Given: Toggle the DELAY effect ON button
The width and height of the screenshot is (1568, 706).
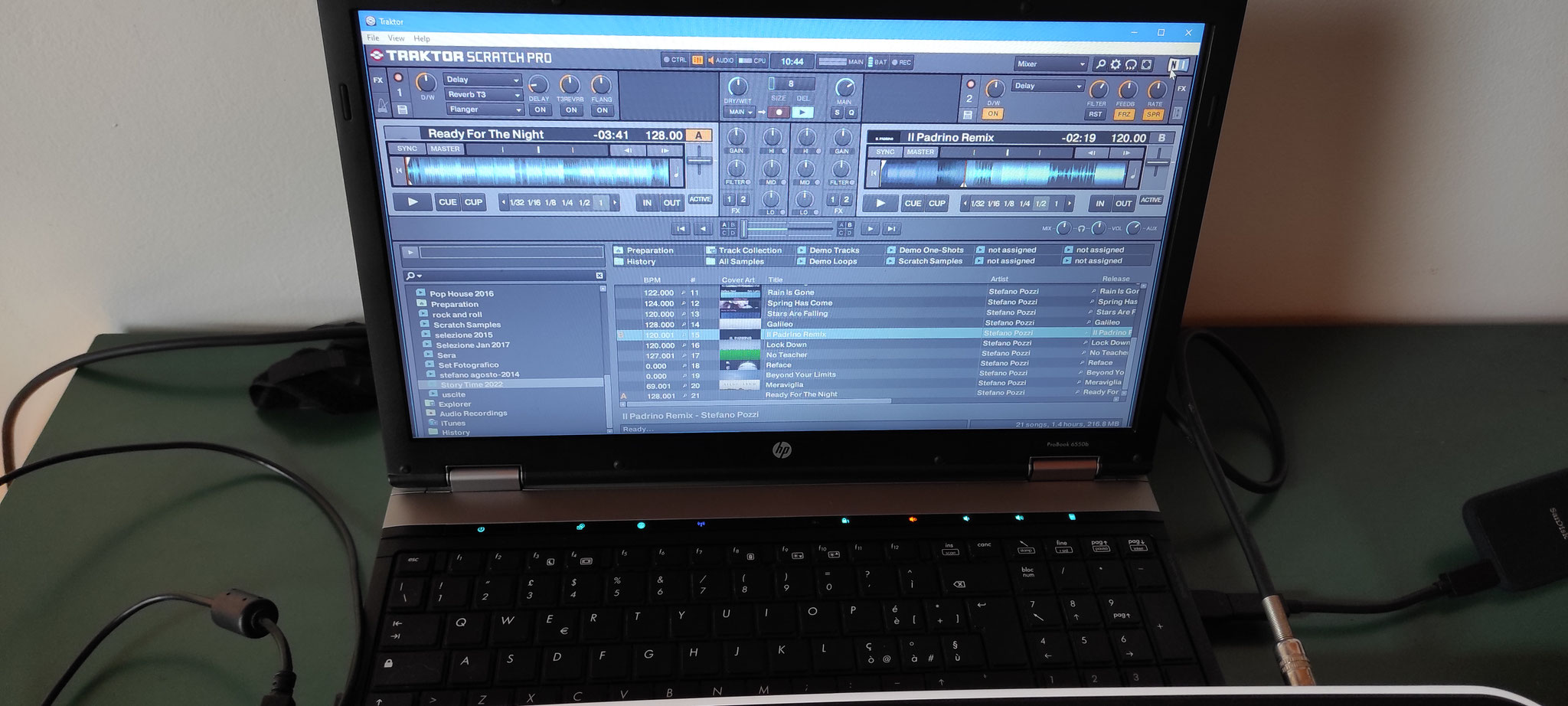Looking at the screenshot, I should 540,110.
